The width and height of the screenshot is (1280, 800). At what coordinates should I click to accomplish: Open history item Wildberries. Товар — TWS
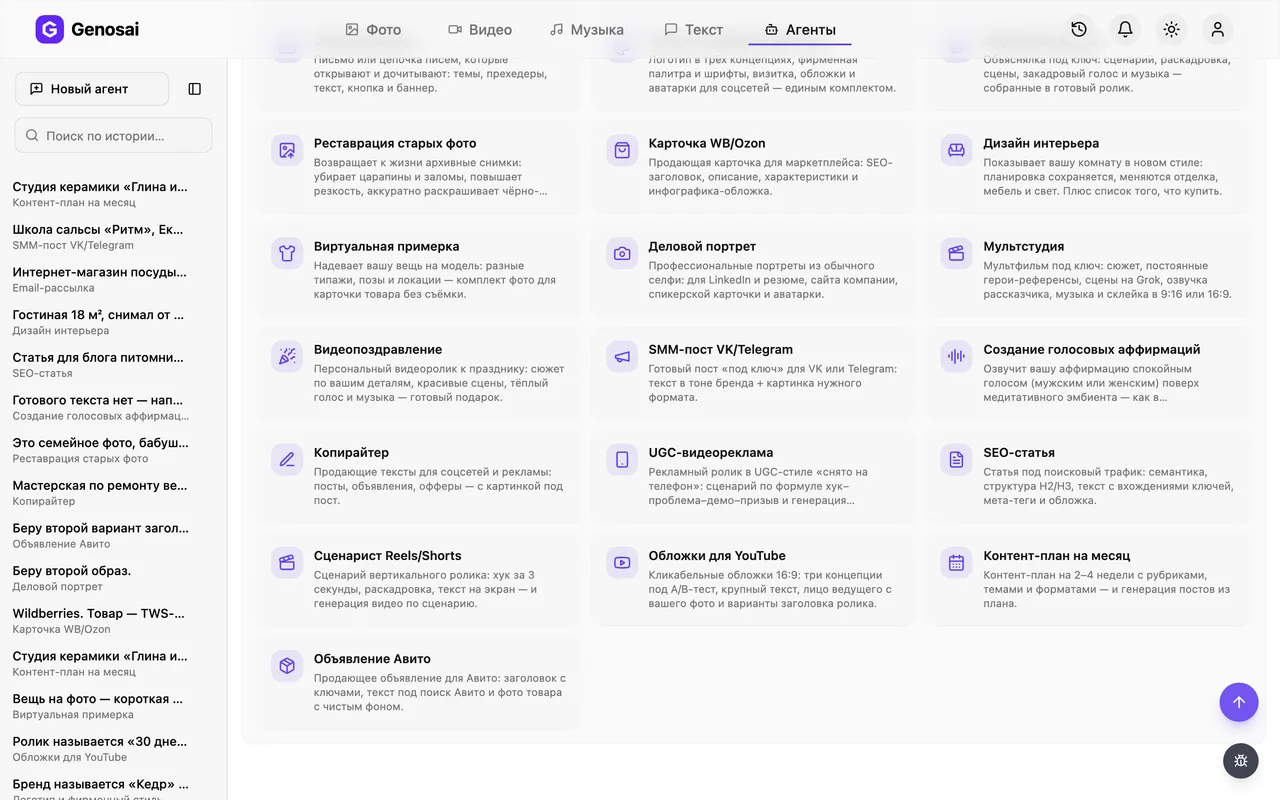point(100,620)
